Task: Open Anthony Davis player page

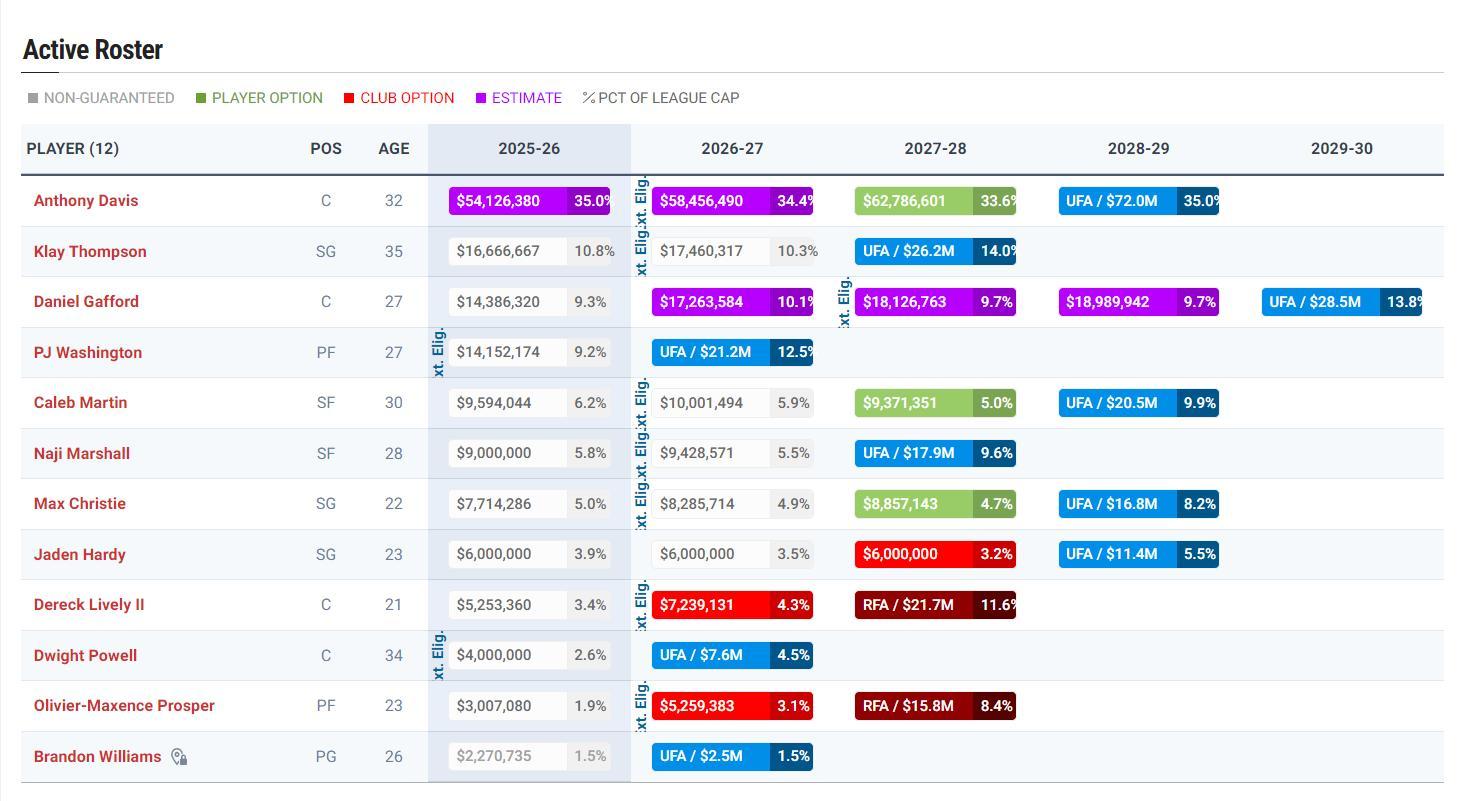Action: (86, 201)
